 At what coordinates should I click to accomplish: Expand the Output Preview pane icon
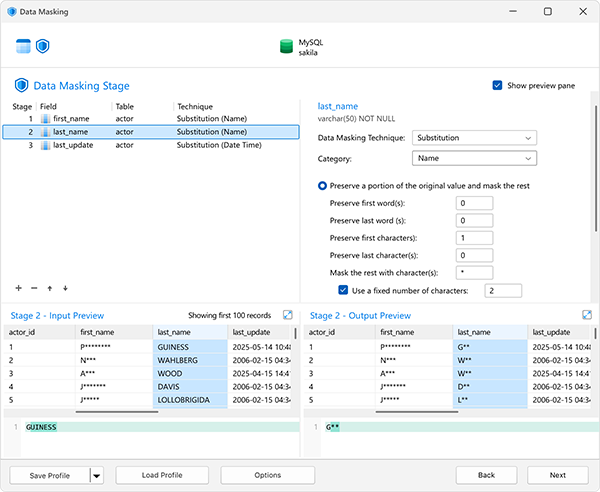tap(587, 314)
